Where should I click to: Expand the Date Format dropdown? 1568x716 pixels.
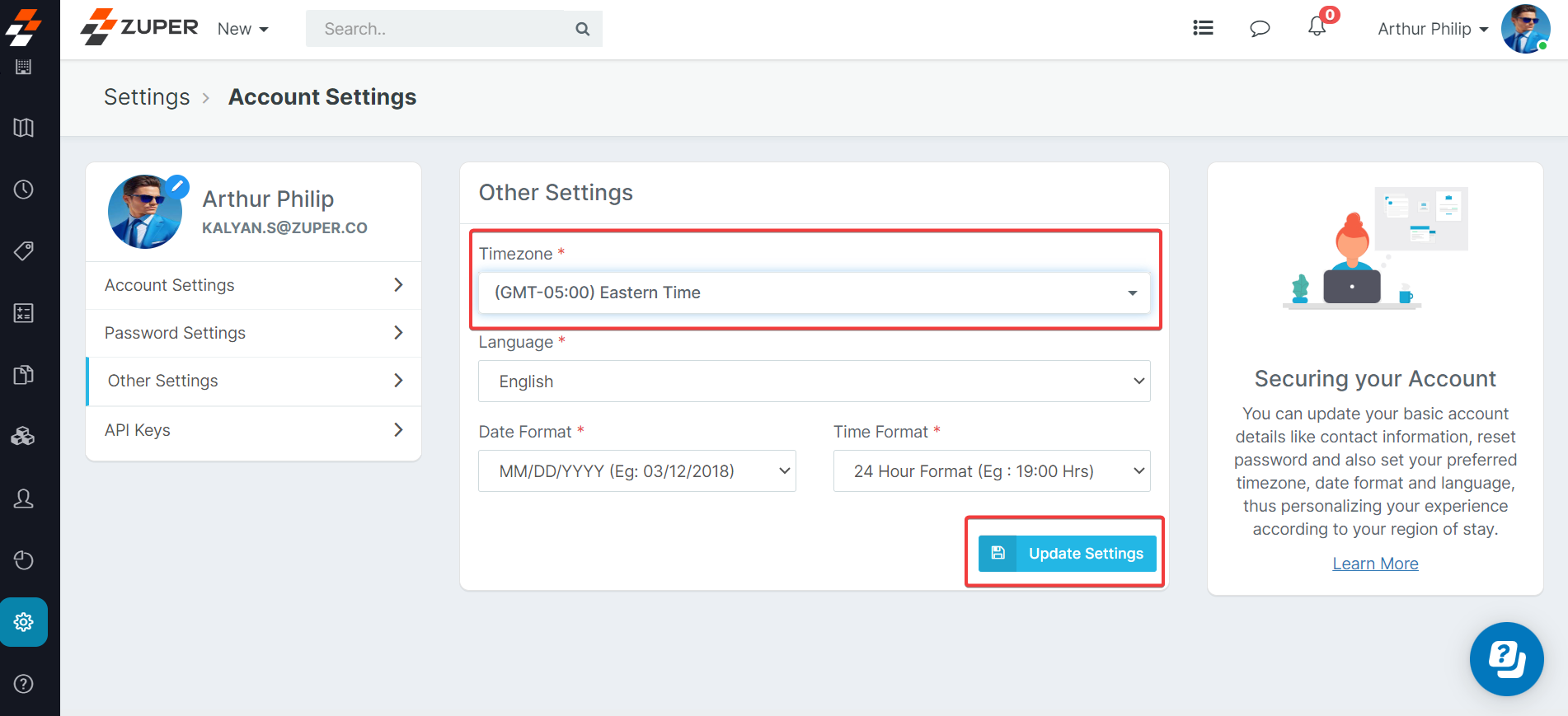pos(636,471)
